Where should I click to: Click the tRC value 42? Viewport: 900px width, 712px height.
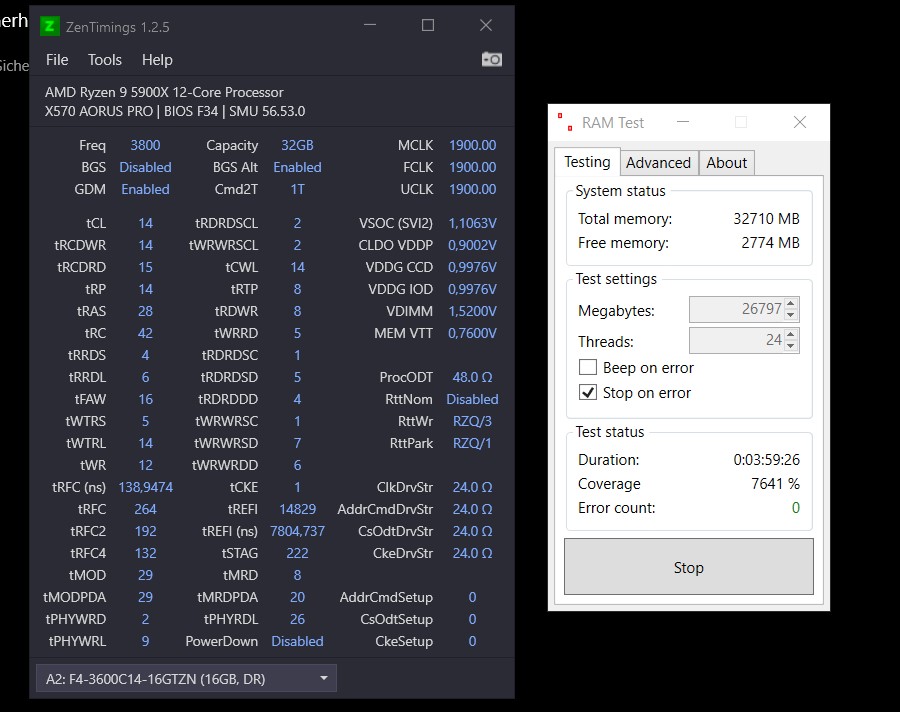[x=145, y=333]
